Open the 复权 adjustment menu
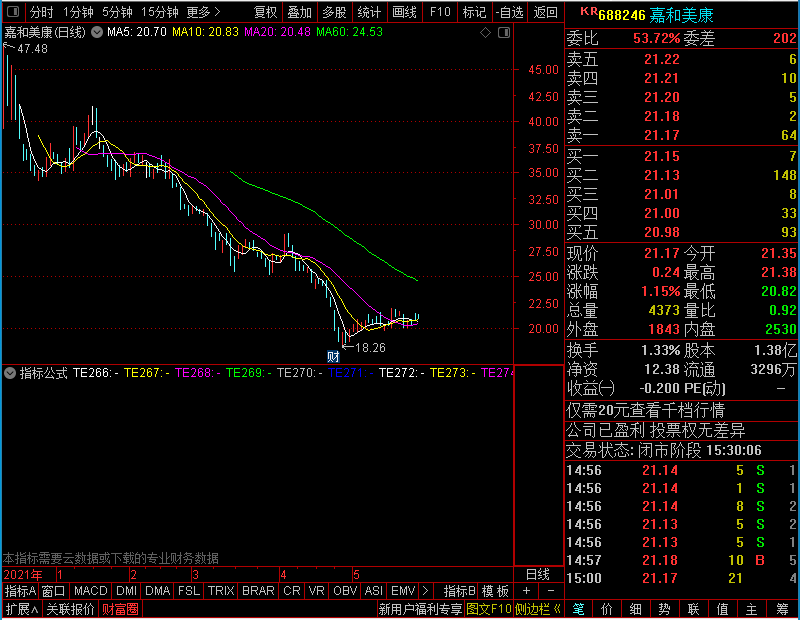800x620 pixels. coord(265,12)
